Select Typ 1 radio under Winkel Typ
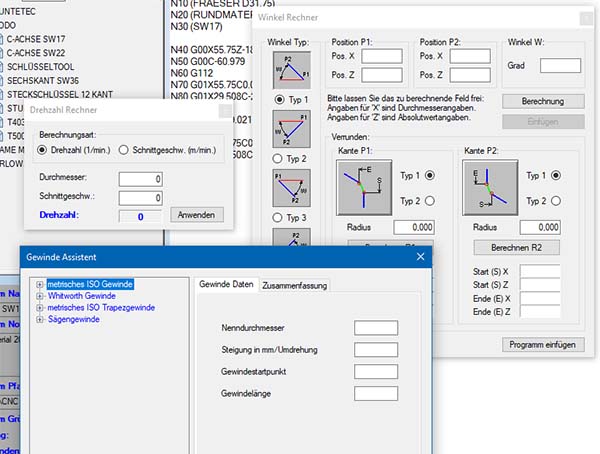The height and width of the screenshot is (454, 600). coord(279,100)
